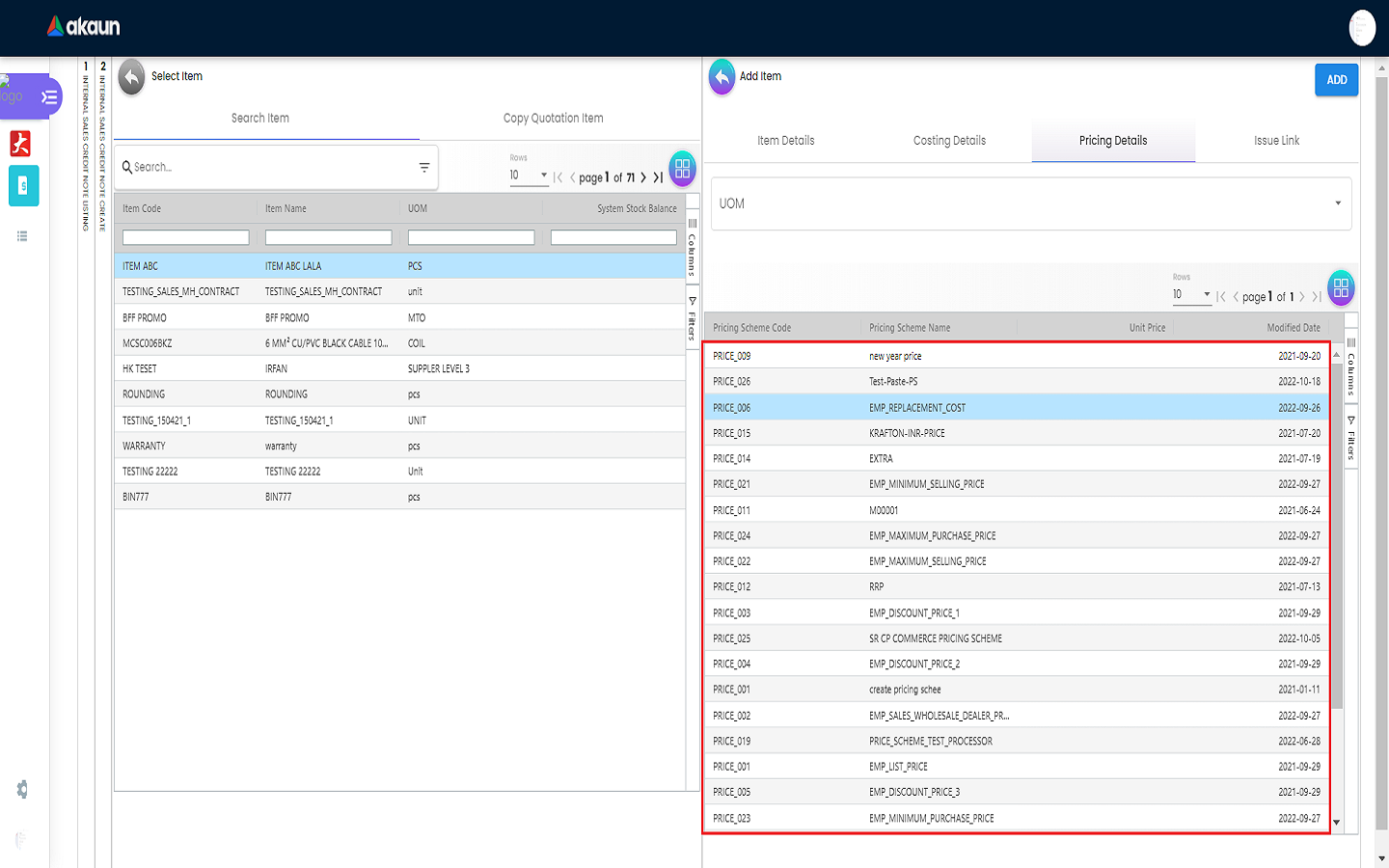Toggle the sidebar menu collapse icon
Image resolution: width=1389 pixels, height=868 pixels.
pos(49,97)
